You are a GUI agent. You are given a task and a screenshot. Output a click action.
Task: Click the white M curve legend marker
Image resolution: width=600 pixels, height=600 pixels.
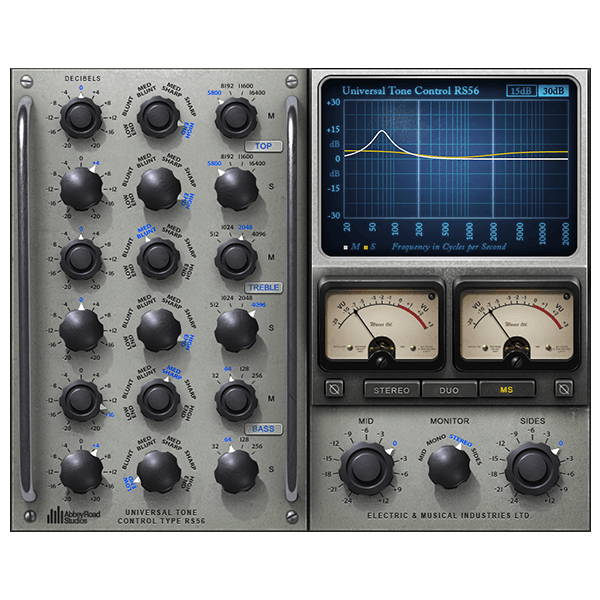click(346, 248)
